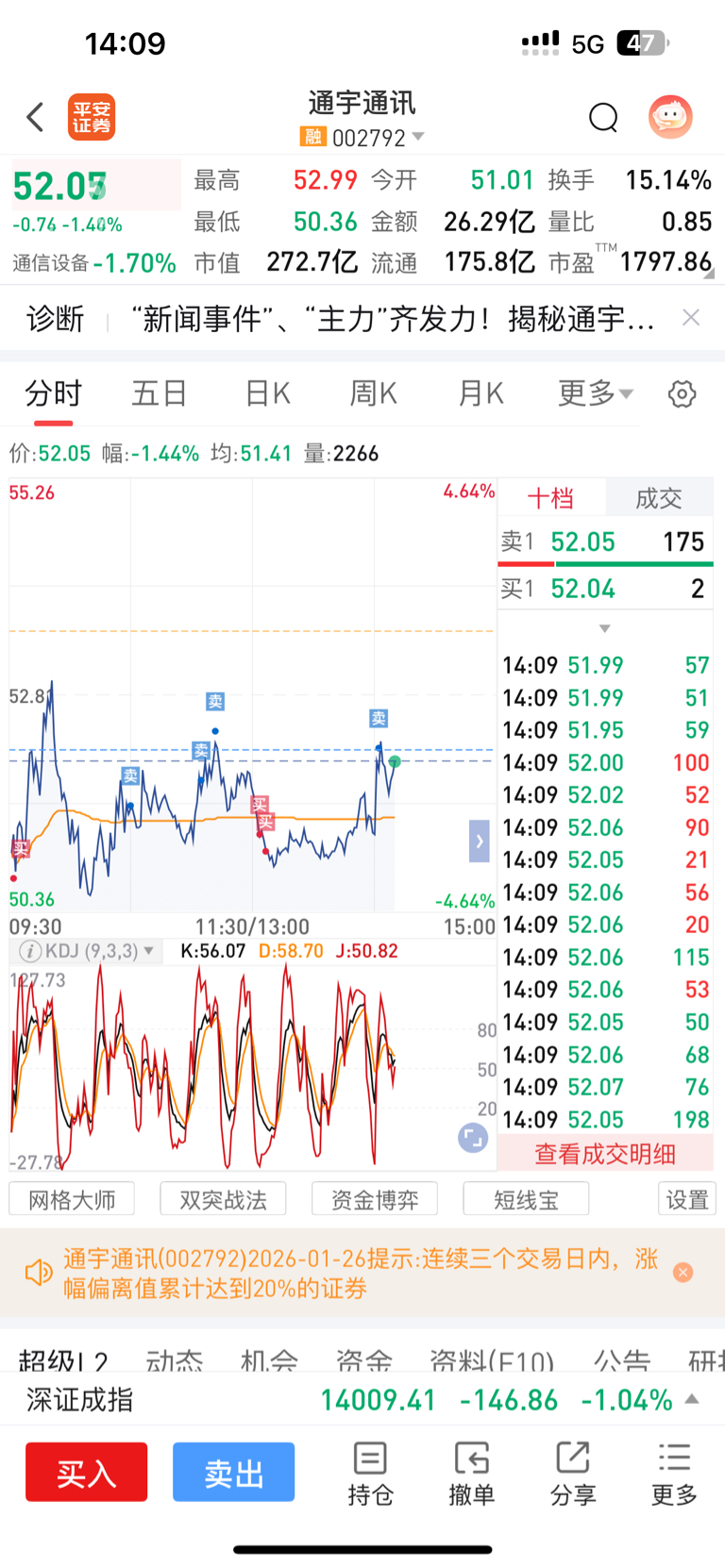Screen dimensions: 725x1568
Task: Select the 十档 order book tab
Action: pos(550,498)
